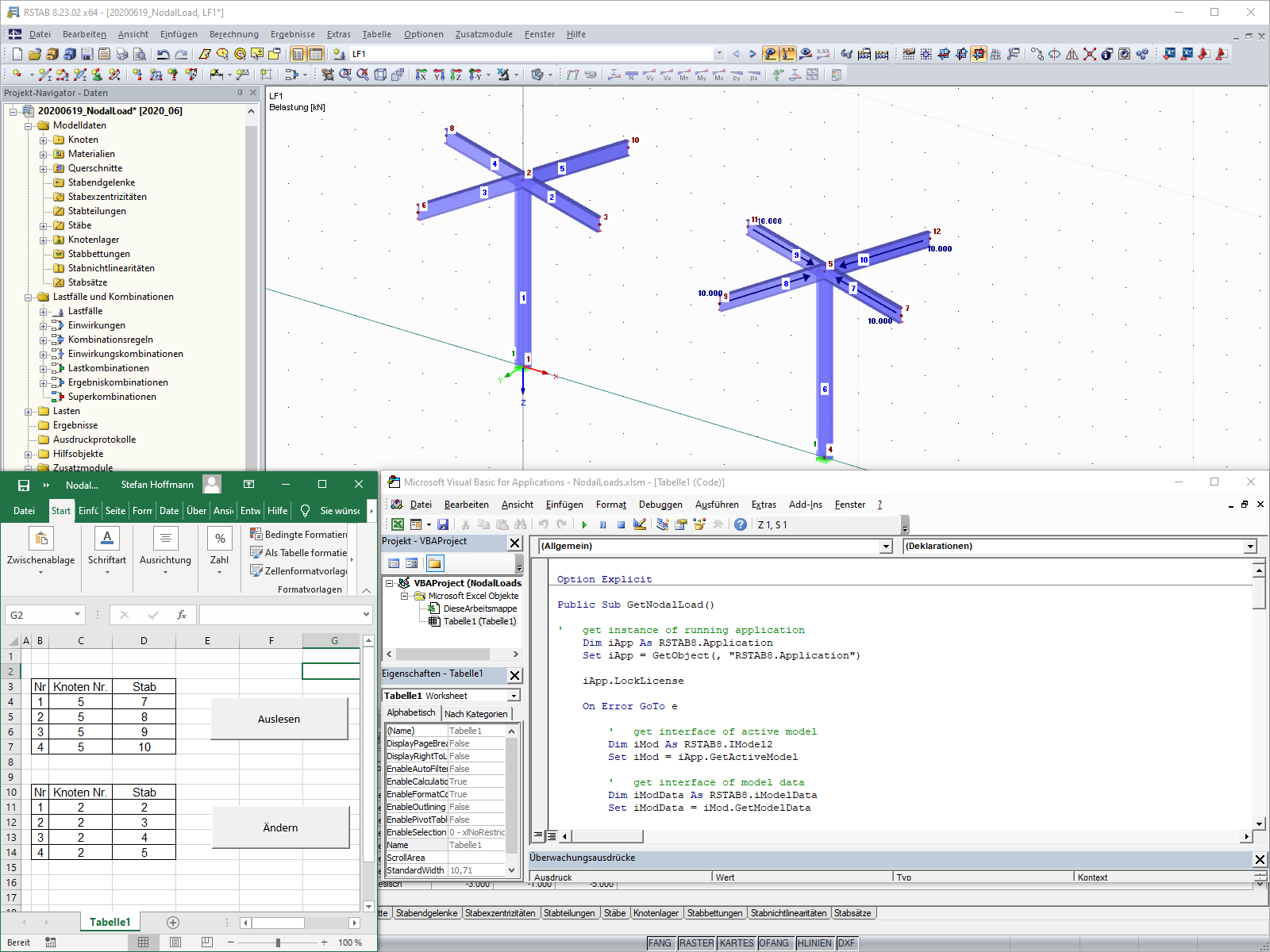Screen dimensions: 1270x952
Task: Expand the Knoten tree node
Action: [x=41, y=140]
